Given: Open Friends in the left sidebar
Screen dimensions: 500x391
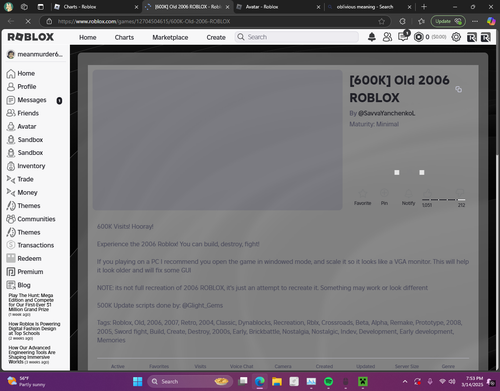Looking at the screenshot, I should [x=23, y=113].
